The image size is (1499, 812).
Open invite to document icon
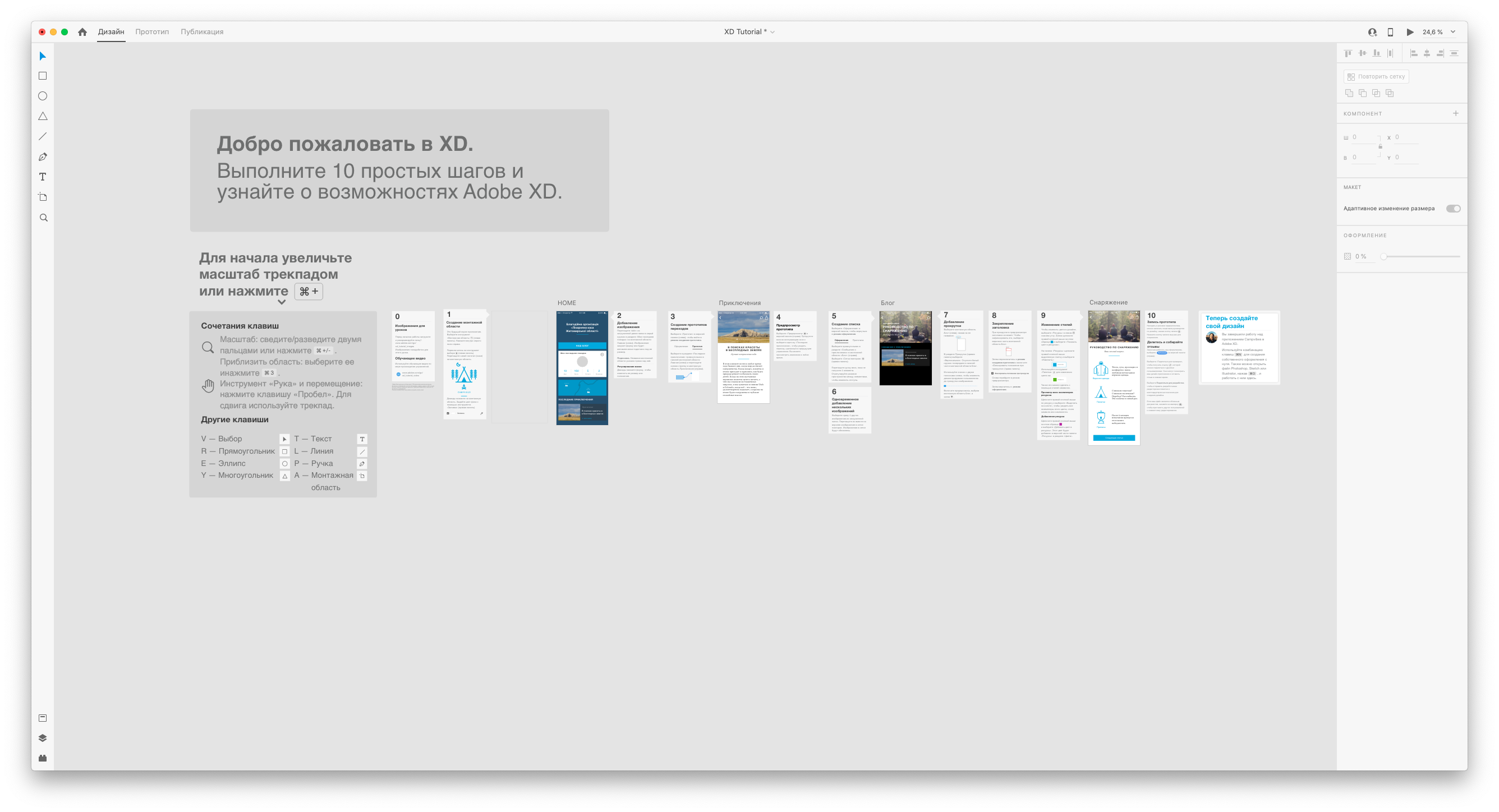[x=1372, y=32]
